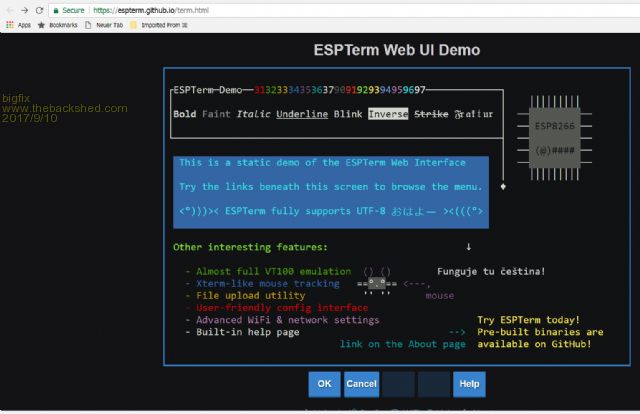The height and width of the screenshot is (414, 640).
Task: Click the 'link on the About page' text
Action: tap(402, 344)
